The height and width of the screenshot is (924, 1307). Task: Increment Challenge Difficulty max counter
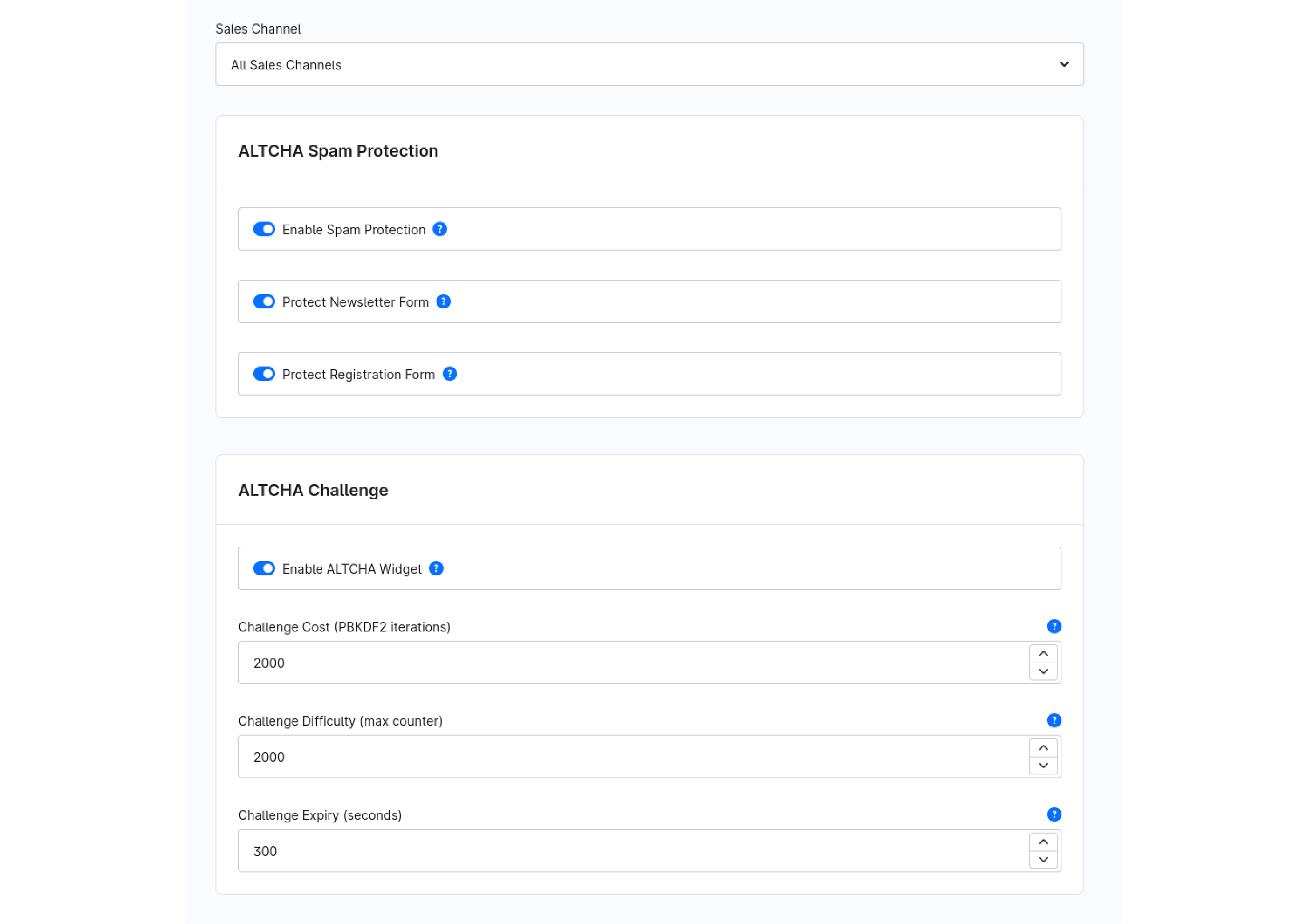coord(1043,747)
